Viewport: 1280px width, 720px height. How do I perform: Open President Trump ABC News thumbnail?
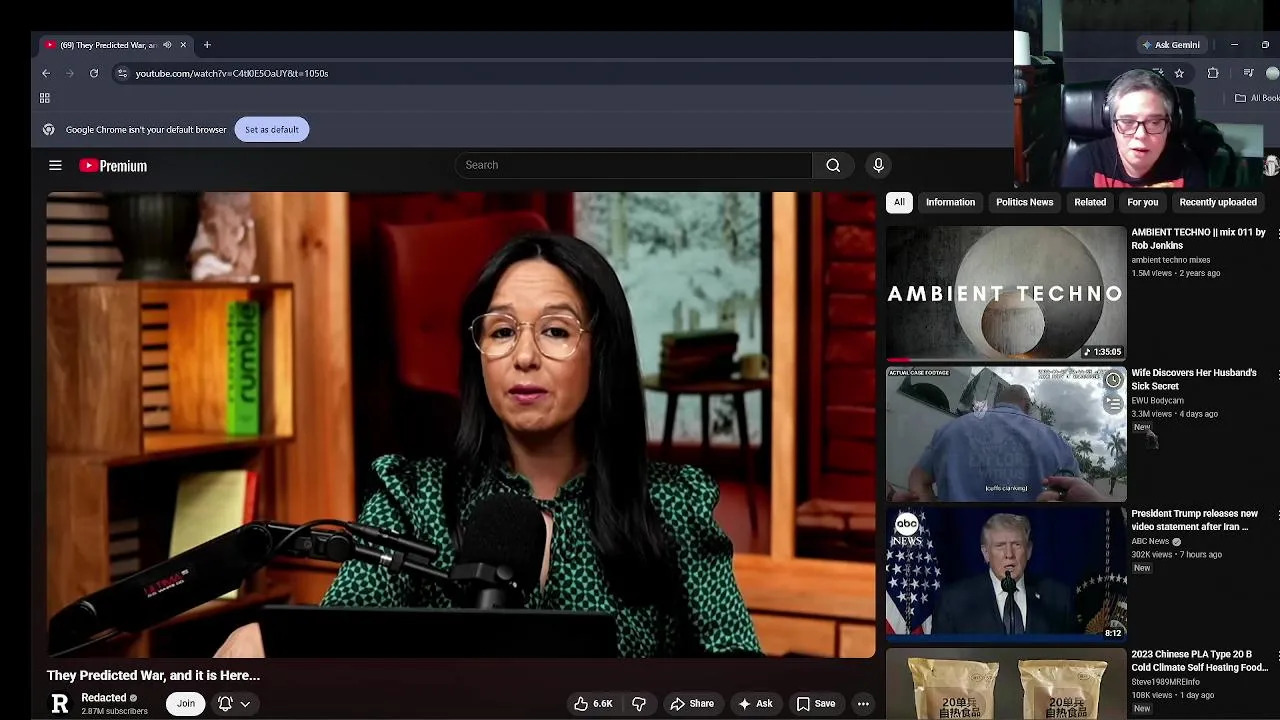tap(1006, 574)
